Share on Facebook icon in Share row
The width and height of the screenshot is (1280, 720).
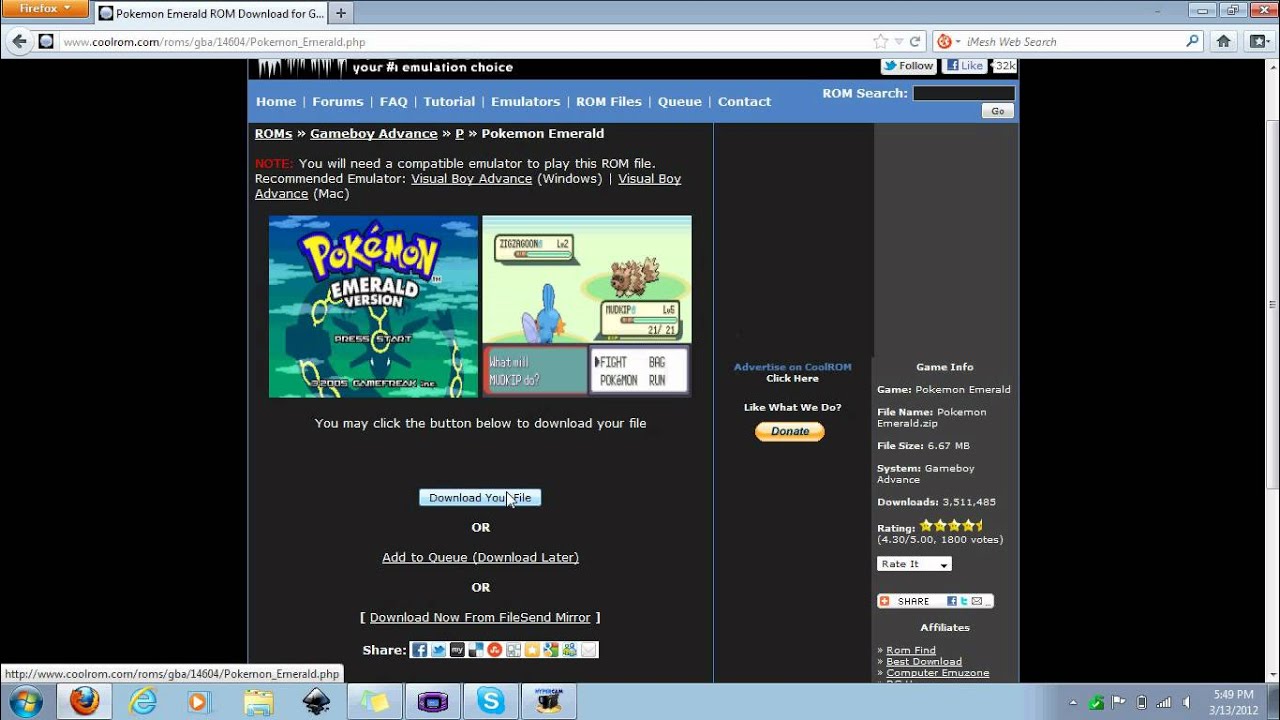(x=420, y=650)
